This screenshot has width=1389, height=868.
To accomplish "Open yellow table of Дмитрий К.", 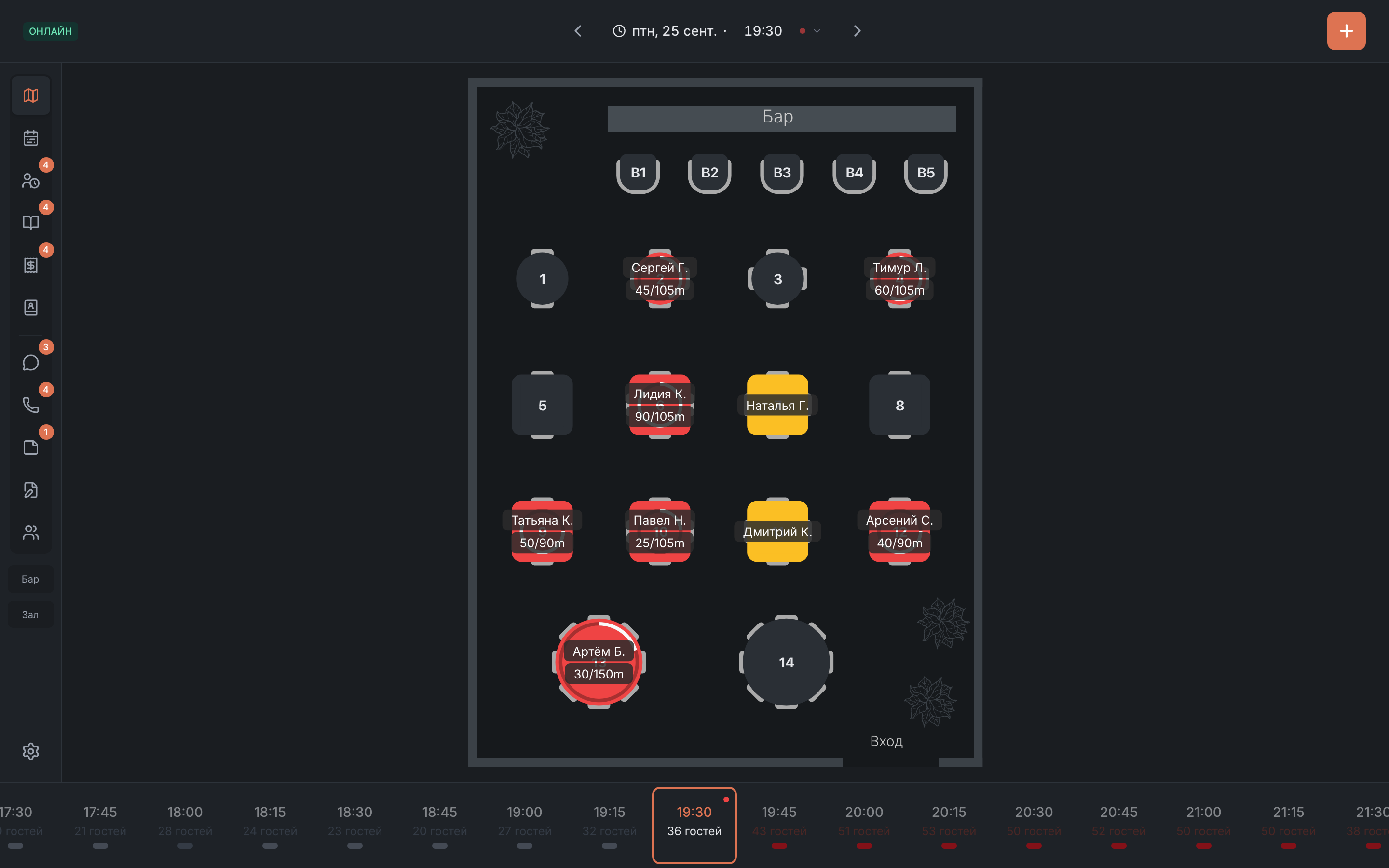I will point(778,531).
